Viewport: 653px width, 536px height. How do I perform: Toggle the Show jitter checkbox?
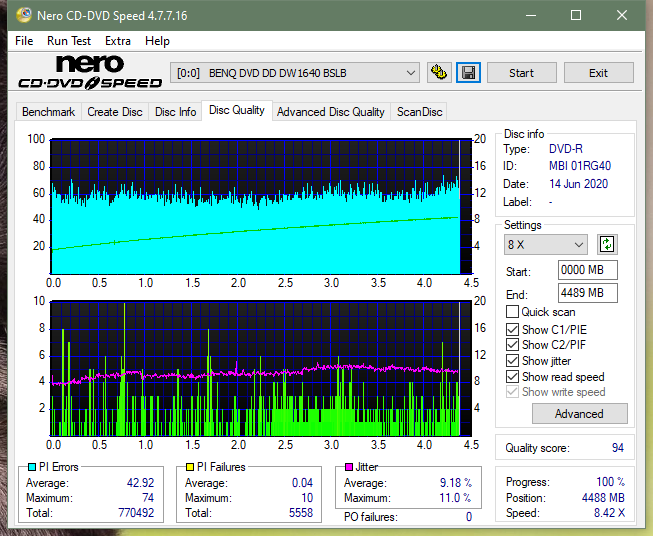[512, 361]
